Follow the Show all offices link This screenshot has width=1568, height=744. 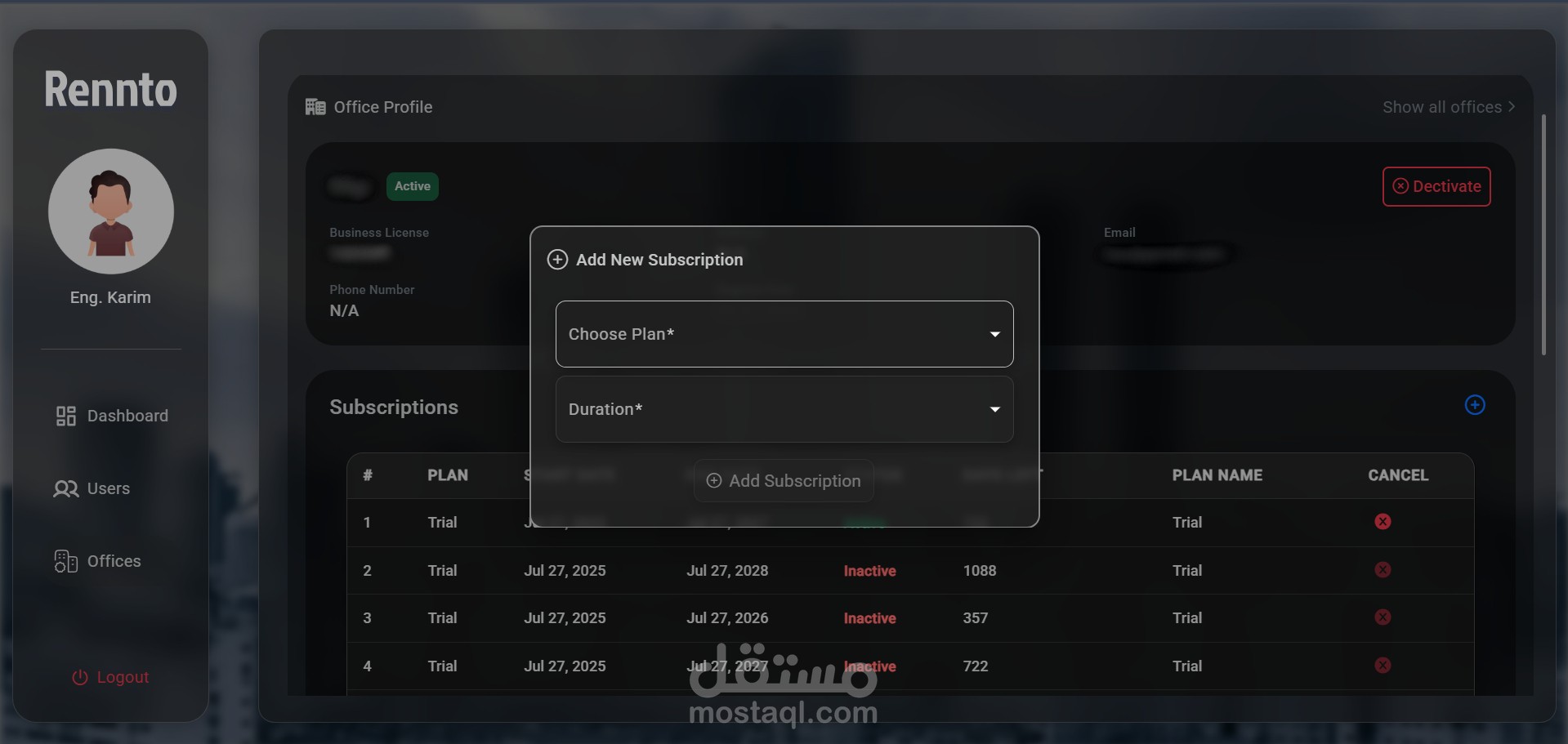[x=1449, y=107]
